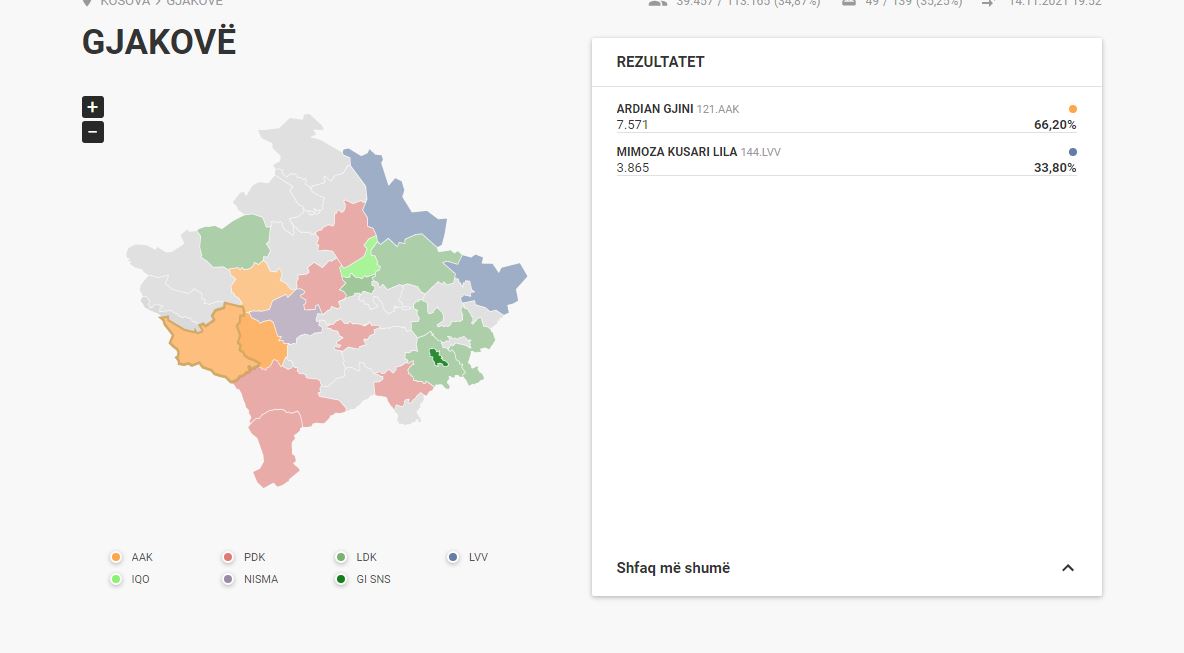
Task: Click the vote count 3.865
Action: point(633,168)
